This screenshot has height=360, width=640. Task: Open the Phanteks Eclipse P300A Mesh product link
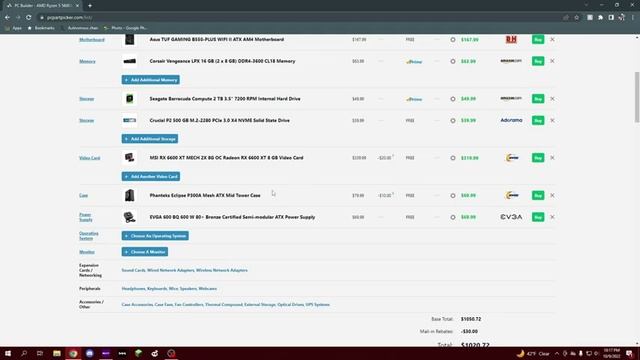click(205, 196)
